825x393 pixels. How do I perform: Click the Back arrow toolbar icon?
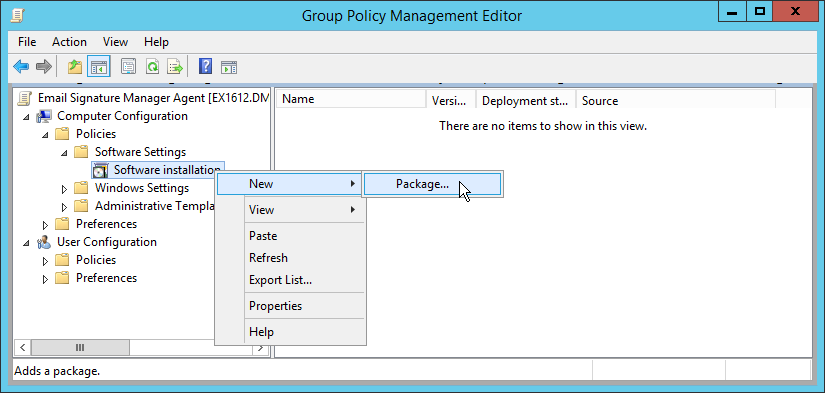(x=21, y=67)
